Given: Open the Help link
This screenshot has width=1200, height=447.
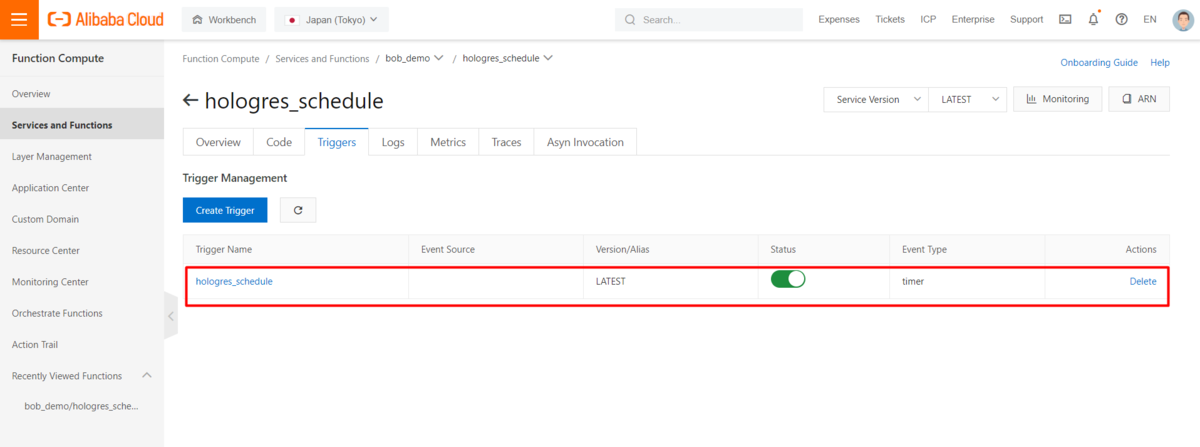Looking at the screenshot, I should [x=1160, y=62].
